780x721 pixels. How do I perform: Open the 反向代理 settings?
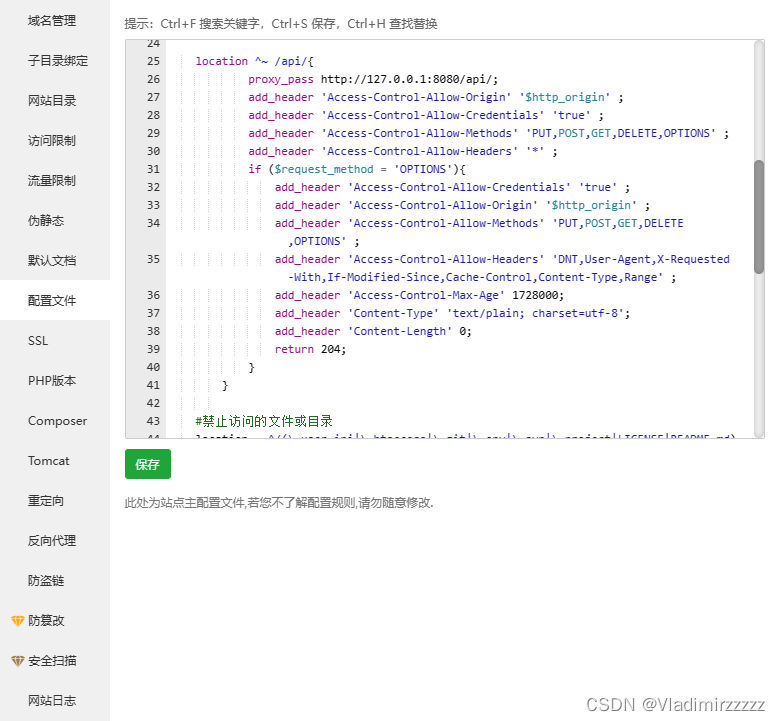(52, 540)
